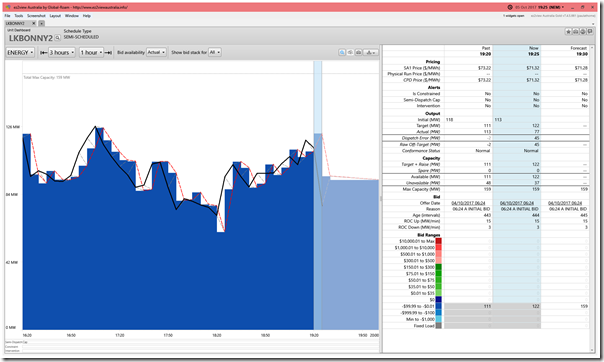Click the Conformance Status row label
604x362 pixels.
(x=421, y=151)
